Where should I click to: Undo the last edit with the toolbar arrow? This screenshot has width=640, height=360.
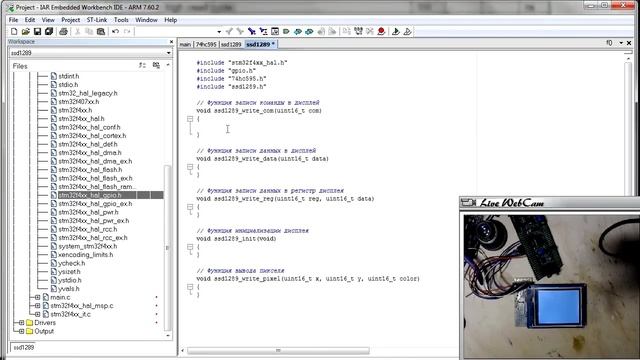[116, 31]
